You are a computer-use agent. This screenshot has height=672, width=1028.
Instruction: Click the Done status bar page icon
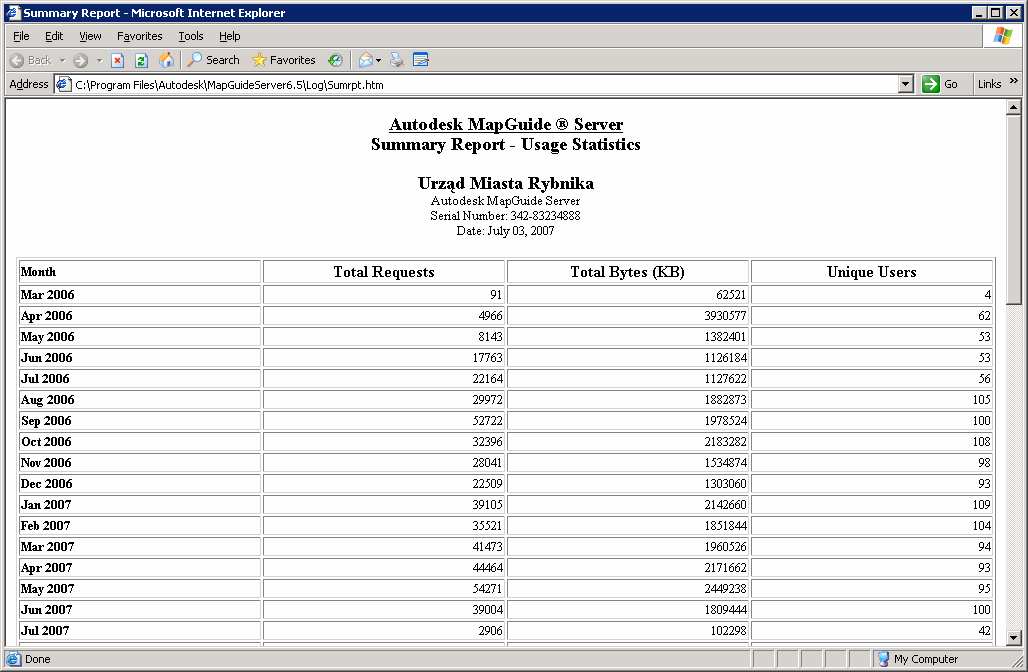[13, 659]
